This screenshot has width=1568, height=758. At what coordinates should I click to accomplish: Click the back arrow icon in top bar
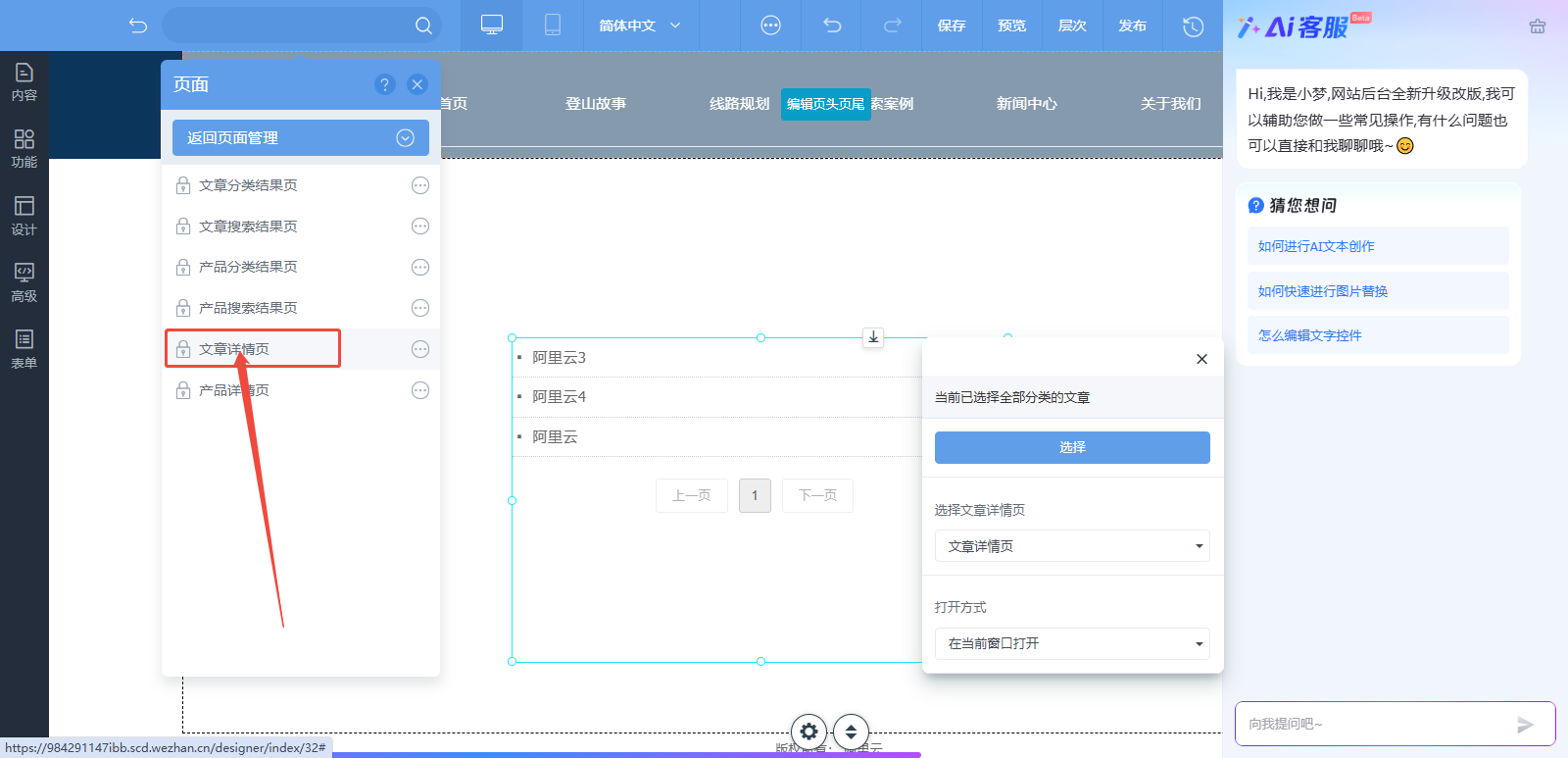[138, 25]
